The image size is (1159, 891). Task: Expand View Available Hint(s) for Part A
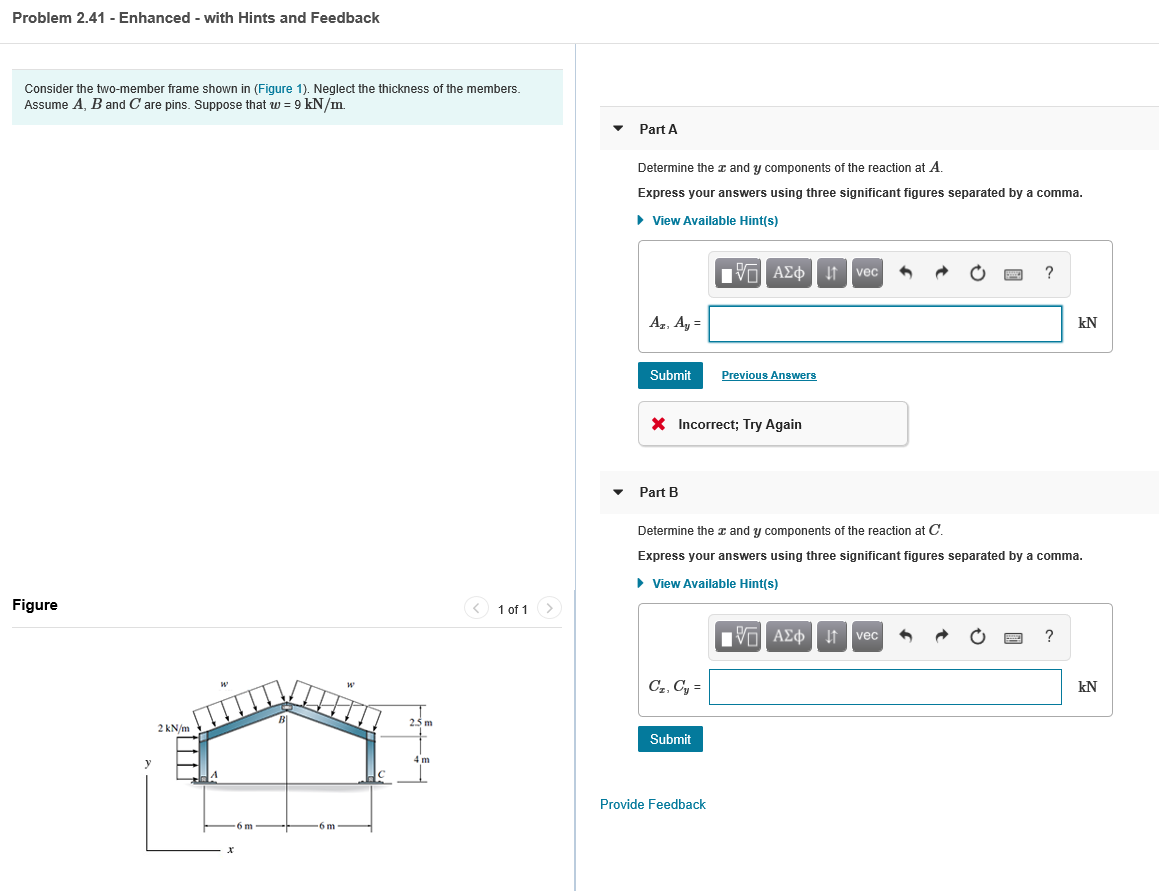713,220
